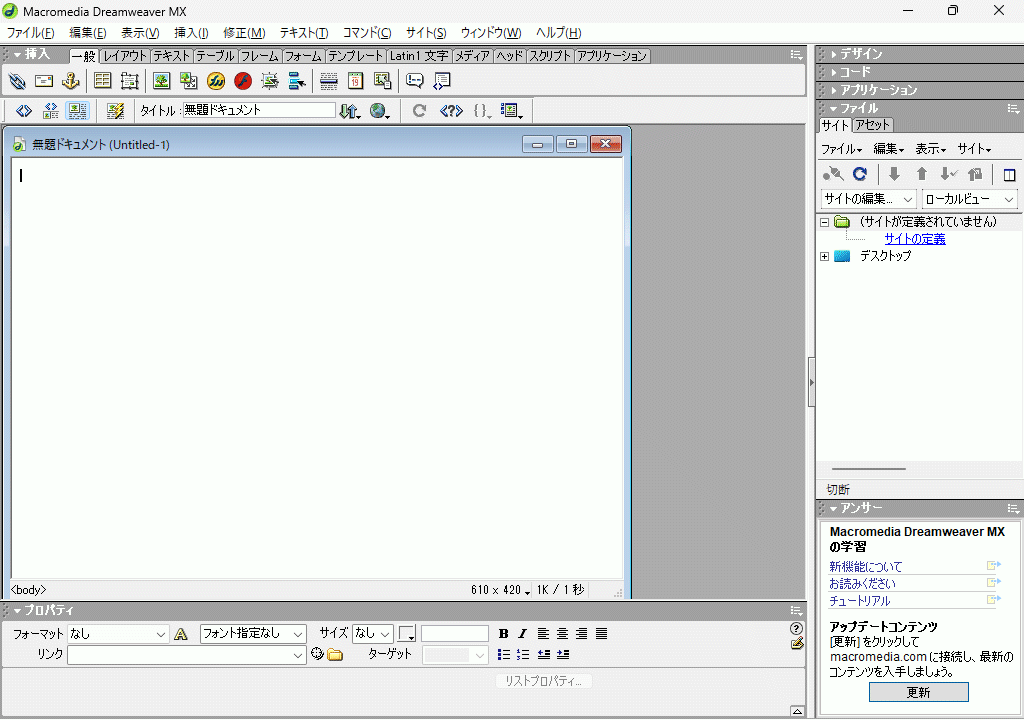Click the サイトの定義 link
This screenshot has height=720, width=1024.
(x=914, y=239)
